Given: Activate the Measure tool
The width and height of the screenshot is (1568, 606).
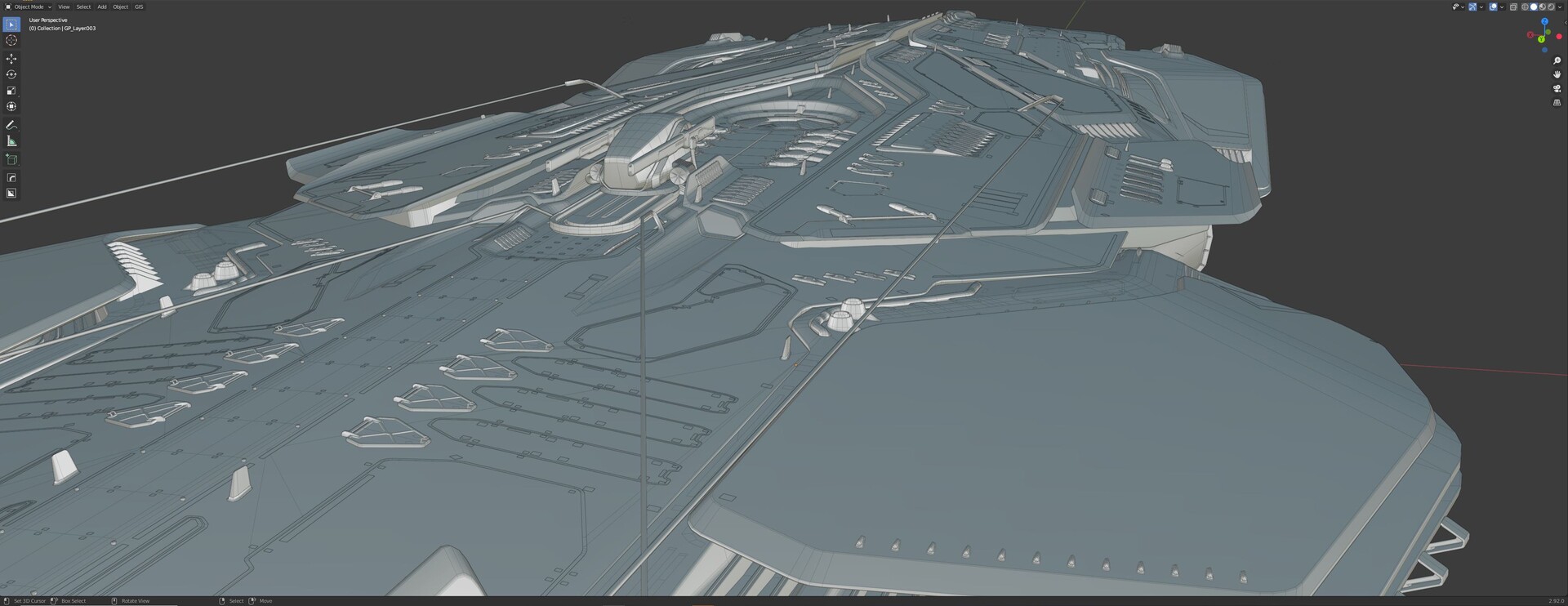Looking at the screenshot, I should point(11,141).
